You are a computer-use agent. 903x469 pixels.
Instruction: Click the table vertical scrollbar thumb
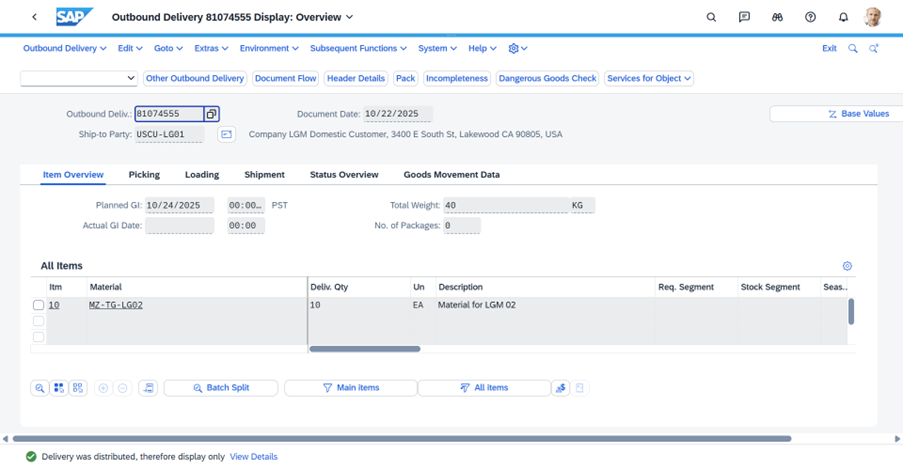[851, 312]
